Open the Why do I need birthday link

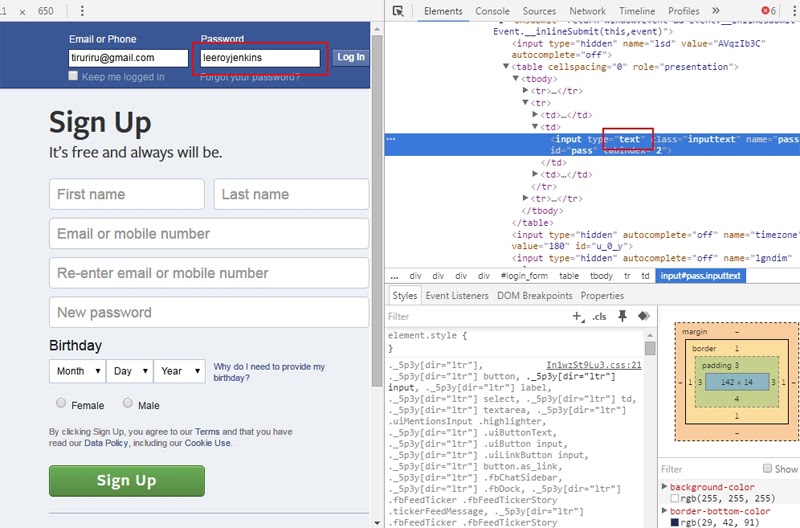pos(269,372)
